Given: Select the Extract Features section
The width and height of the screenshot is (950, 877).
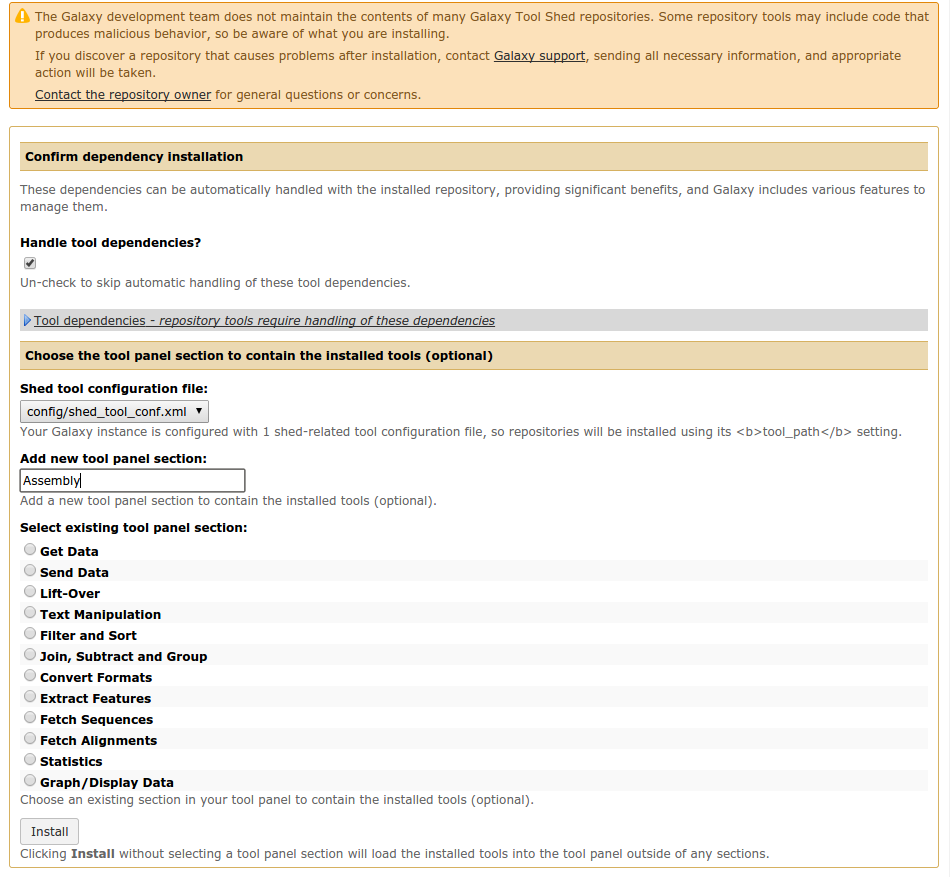Looking at the screenshot, I should pos(30,697).
